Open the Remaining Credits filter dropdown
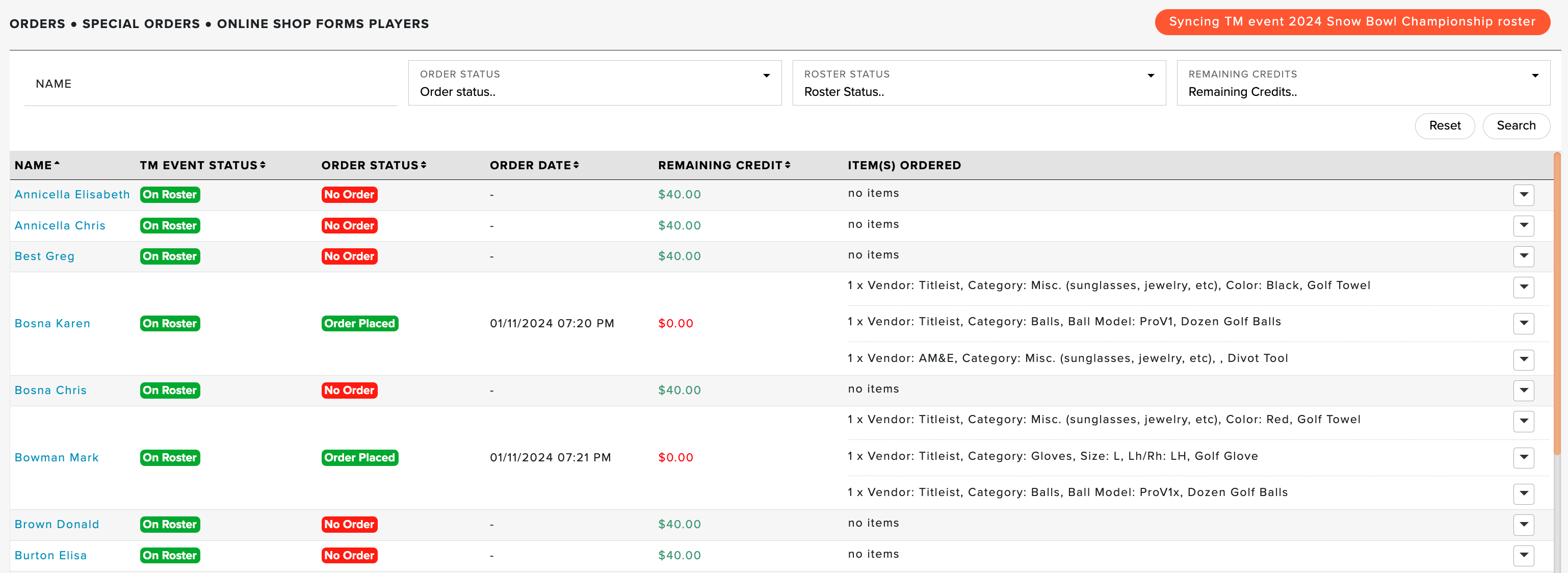Viewport: 1568px width, 573px height. pos(1363,83)
